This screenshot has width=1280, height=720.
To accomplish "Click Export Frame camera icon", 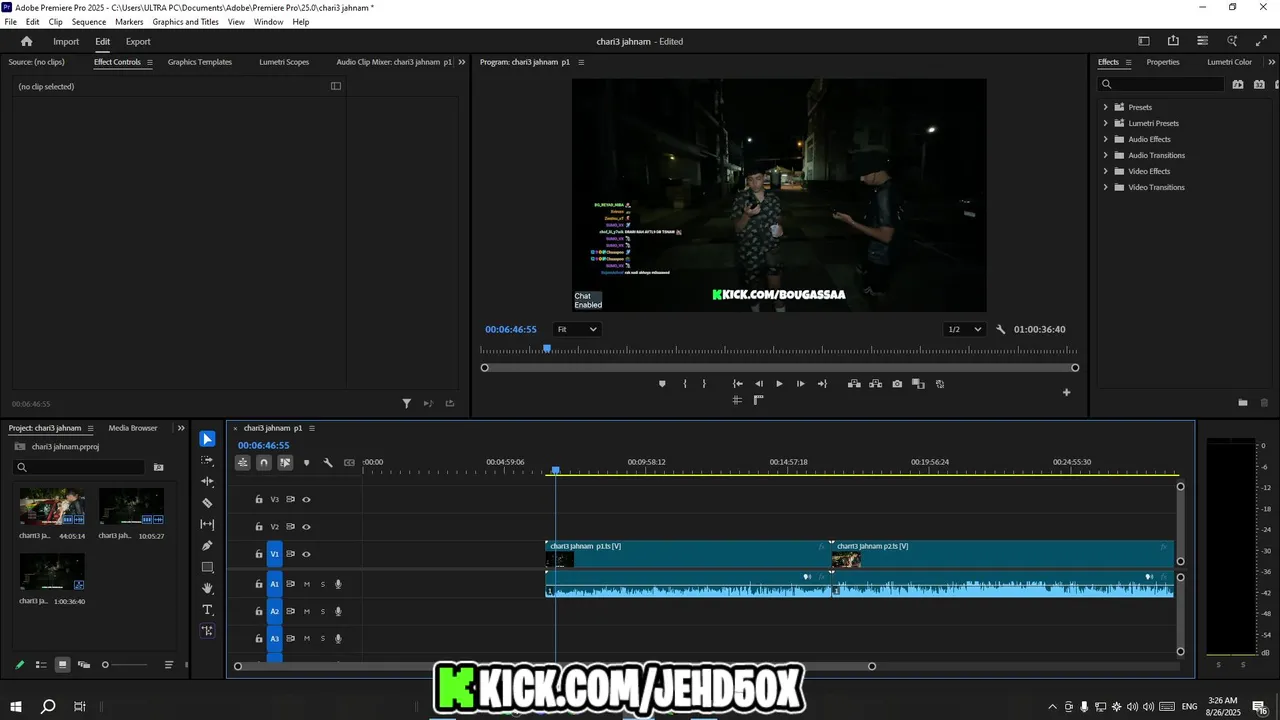I will (897, 384).
